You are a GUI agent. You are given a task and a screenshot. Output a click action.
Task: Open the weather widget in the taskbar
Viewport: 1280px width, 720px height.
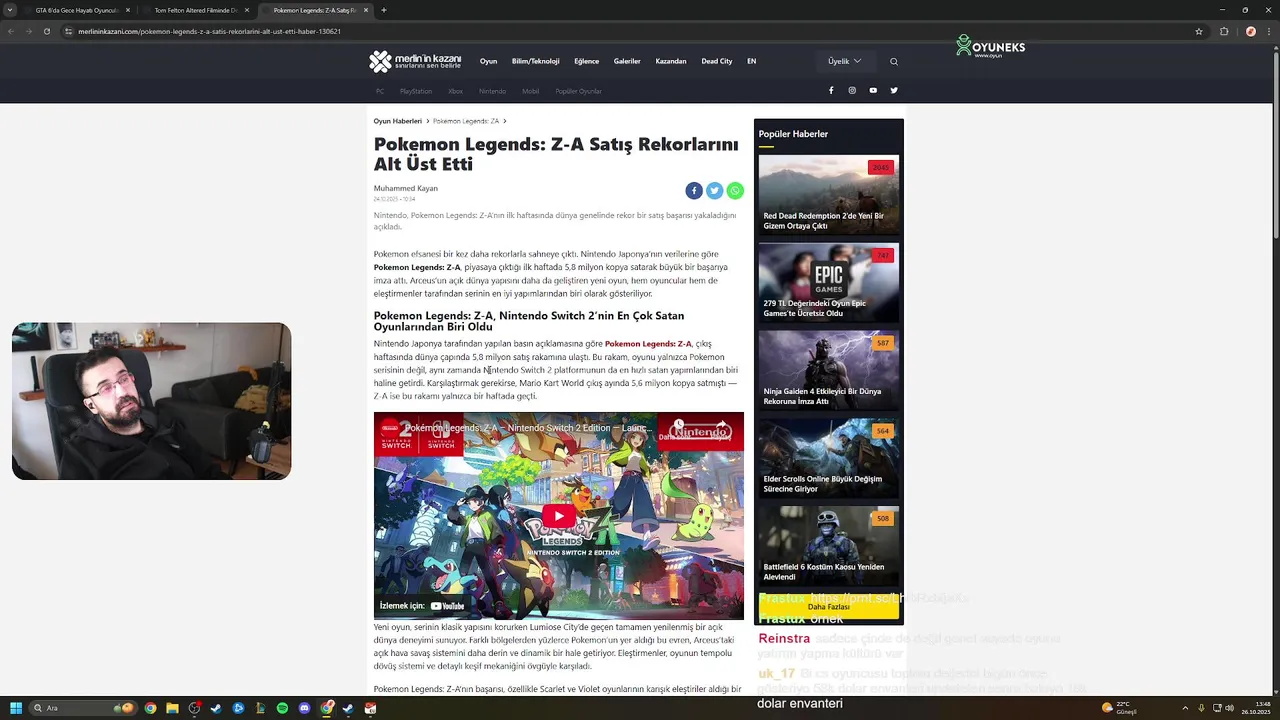click(x=1120, y=708)
